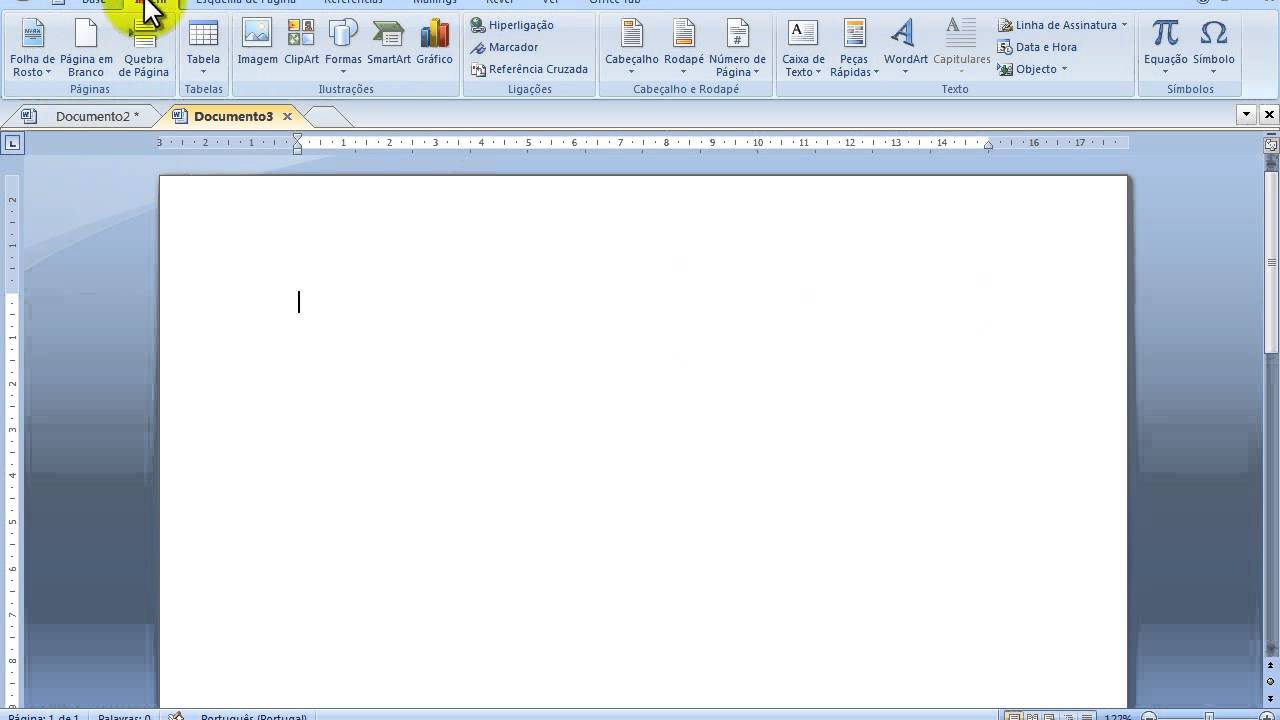Click the Hiperligação button
Image resolution: width=1280 pixels, height=720 pixels.
point(512,25)
